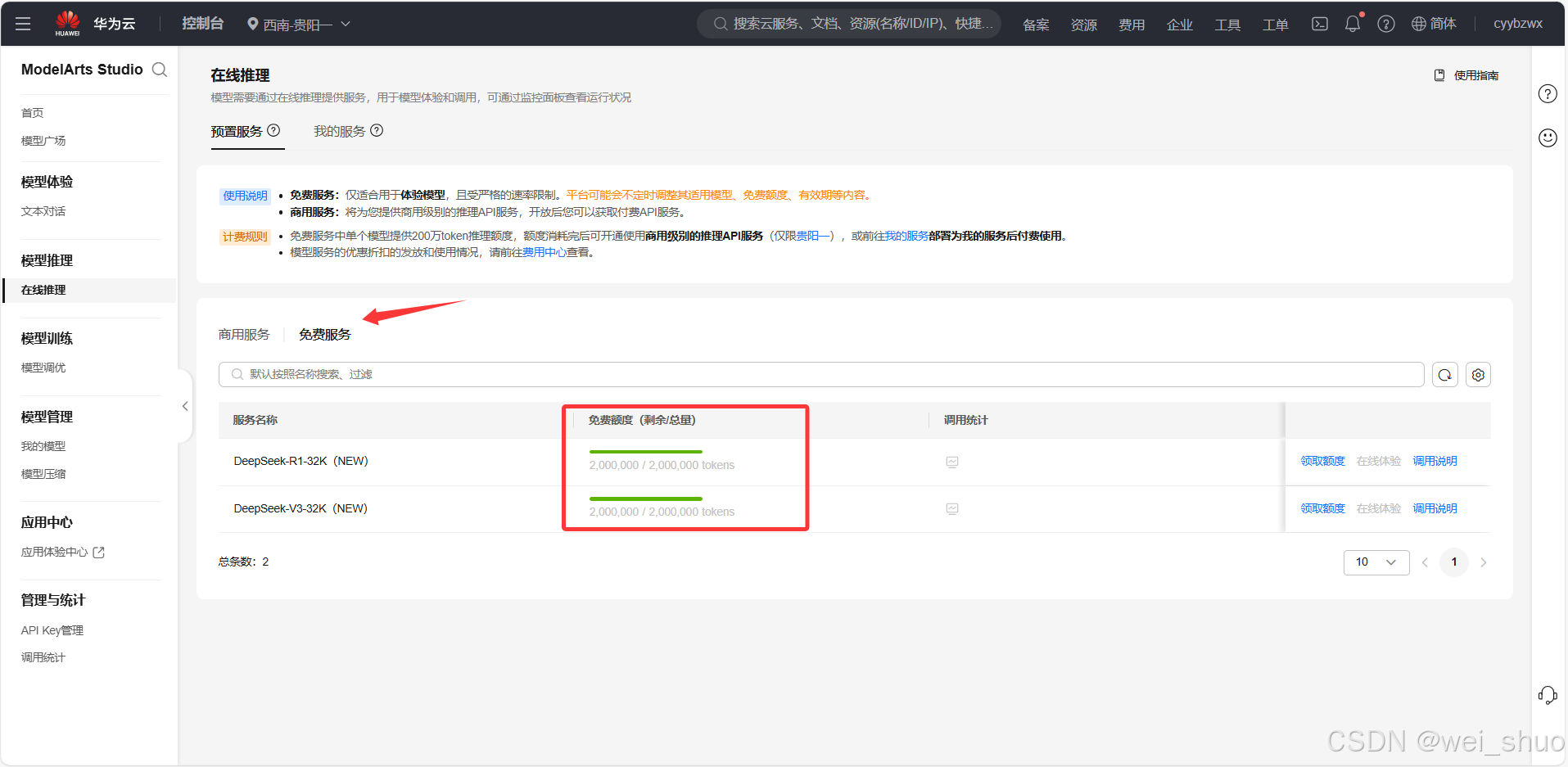
Task: Open 调用统计 in sidebar
Action: coord(43,657)
